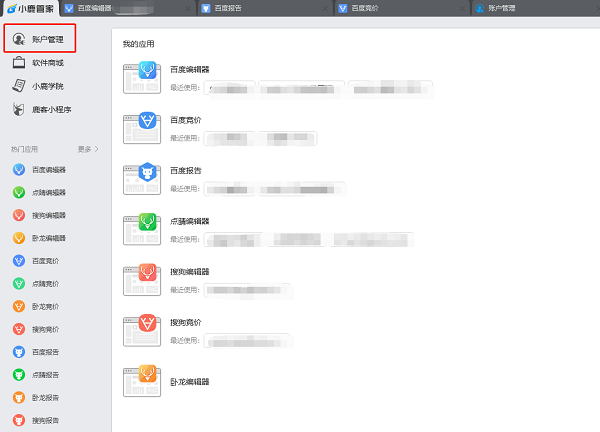Screen dimensions: 600x432
Task: Select first recent account under 百度编辑器
Action: click(x=230, y=88)
